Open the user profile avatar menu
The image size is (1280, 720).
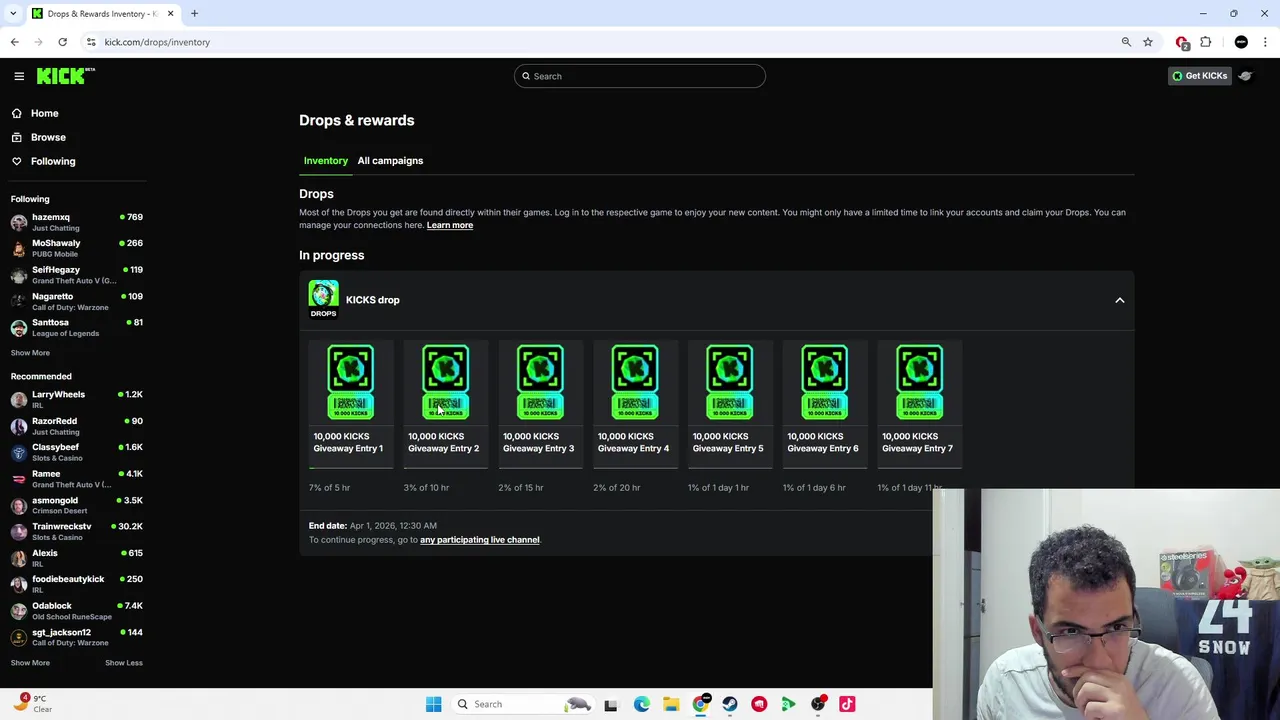point(1246,76)
